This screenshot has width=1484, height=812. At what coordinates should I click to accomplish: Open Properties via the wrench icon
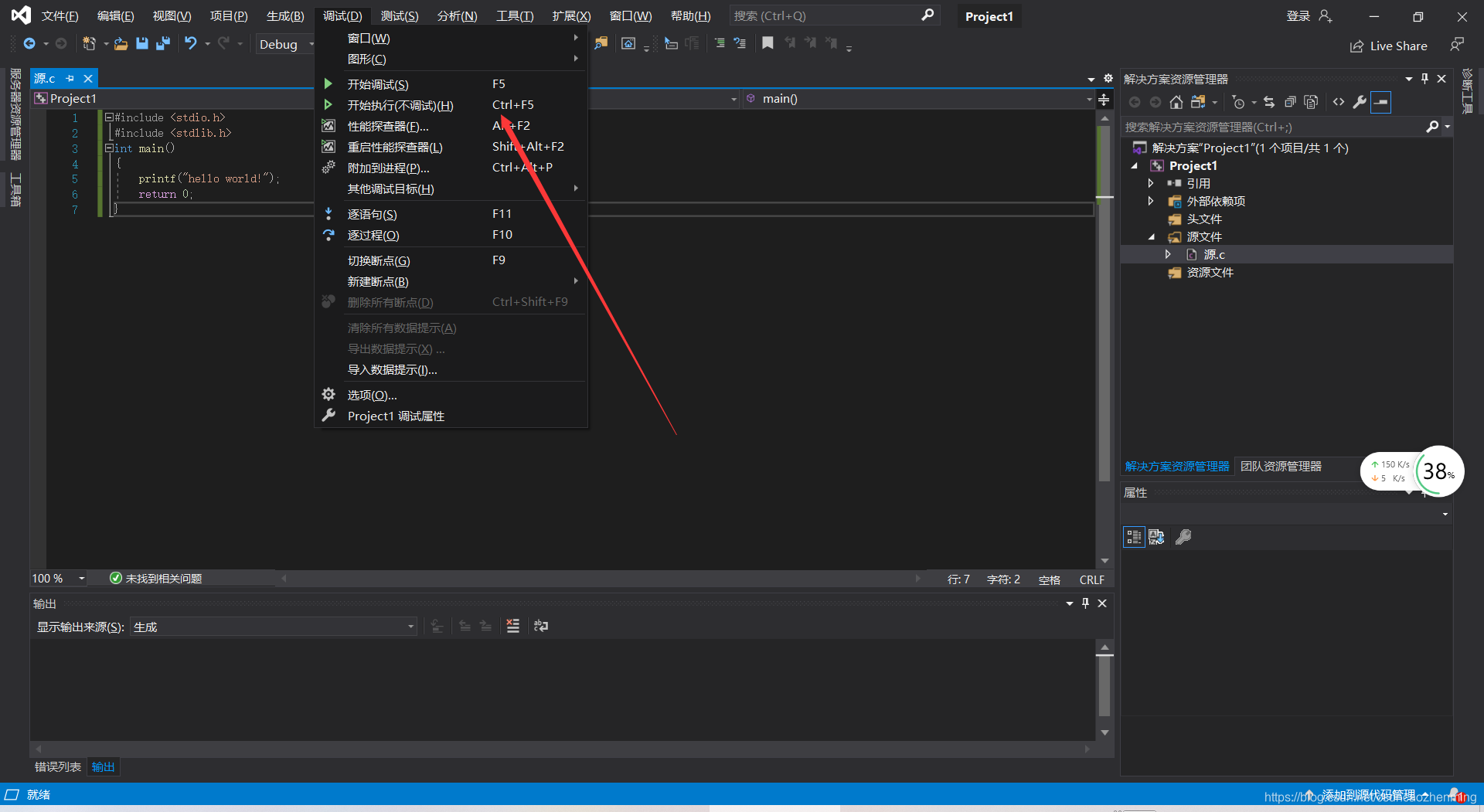click(x=1360, y=101)
